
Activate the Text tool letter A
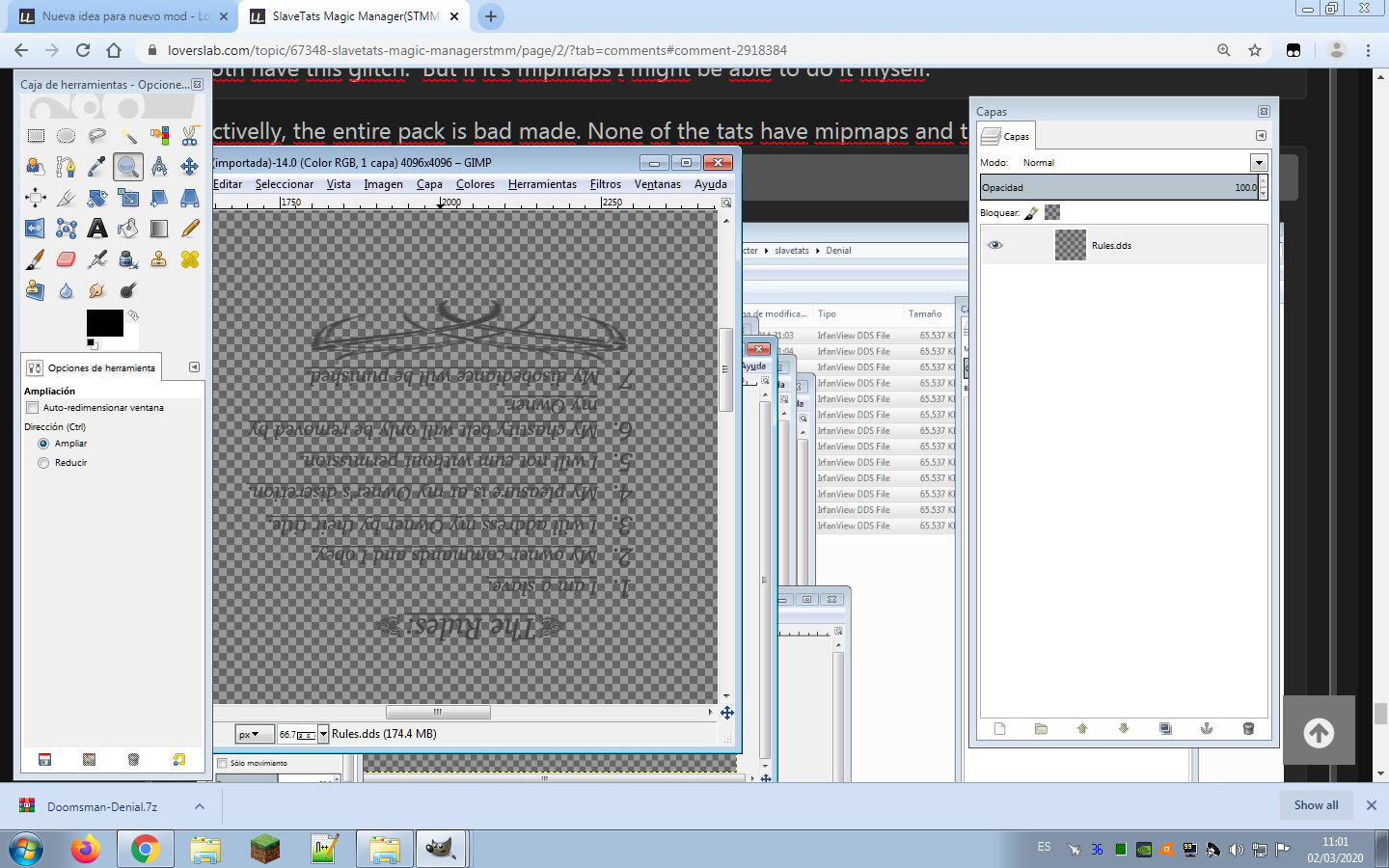coord(97,229)
